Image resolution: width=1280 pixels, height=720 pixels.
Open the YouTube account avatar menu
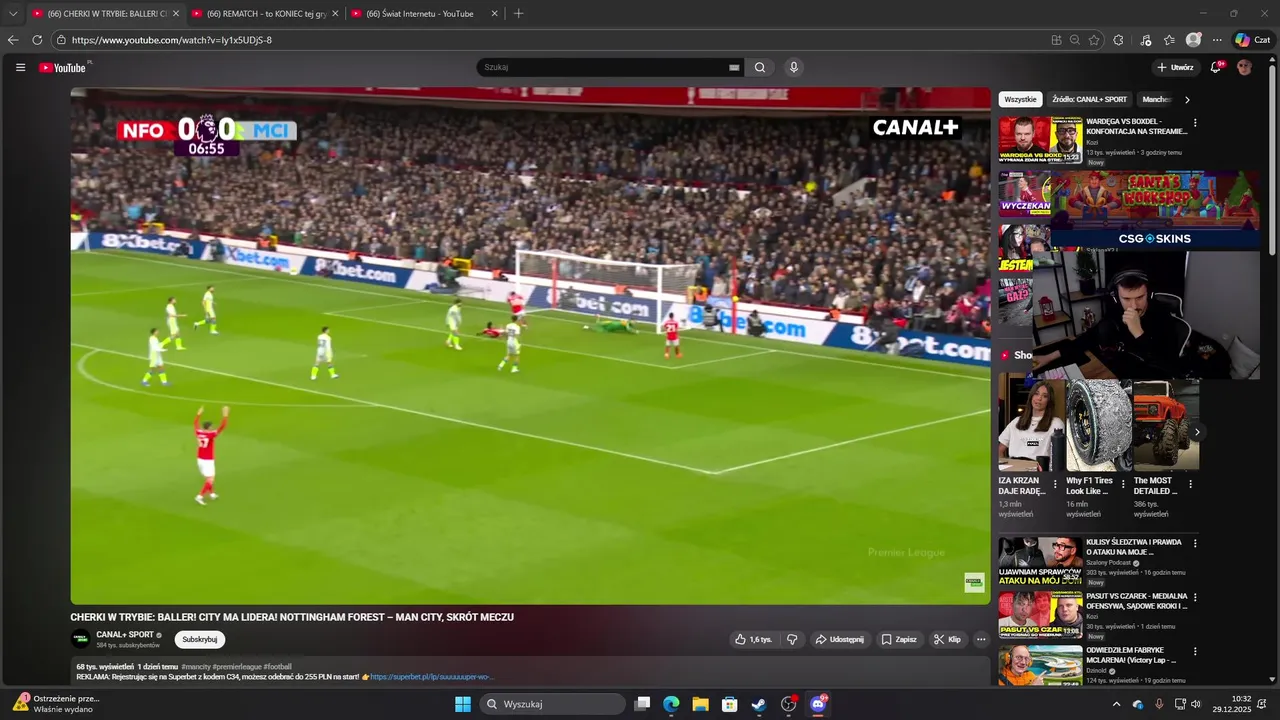pos(1244,67)
